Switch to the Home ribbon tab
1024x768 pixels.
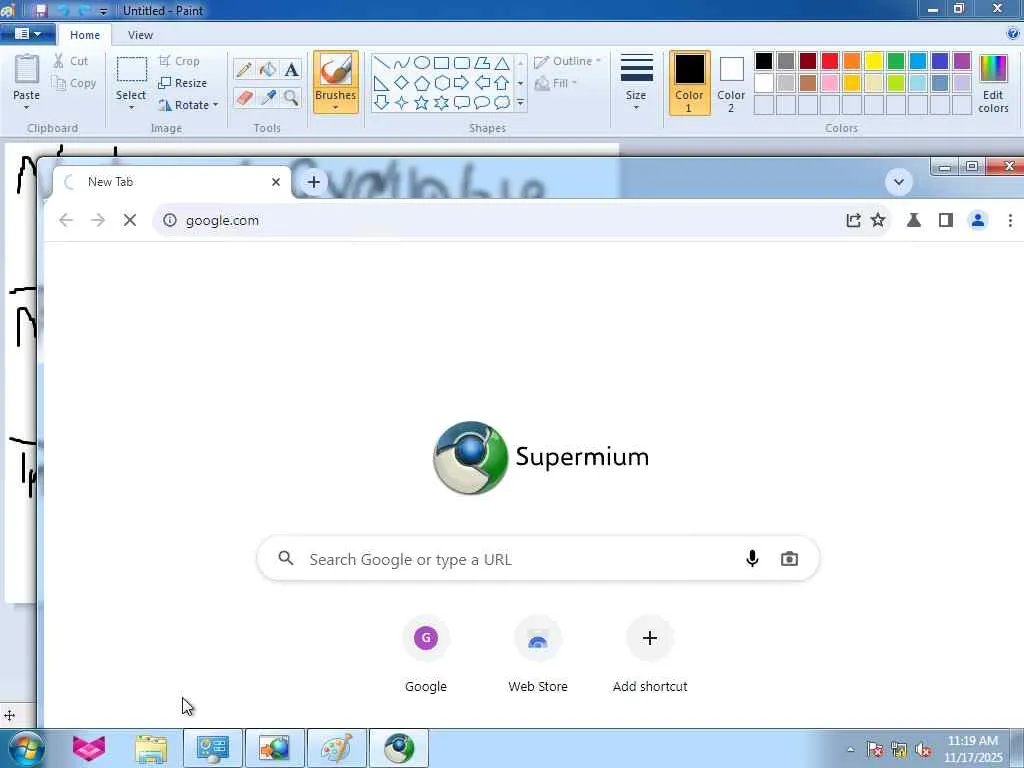85,35
